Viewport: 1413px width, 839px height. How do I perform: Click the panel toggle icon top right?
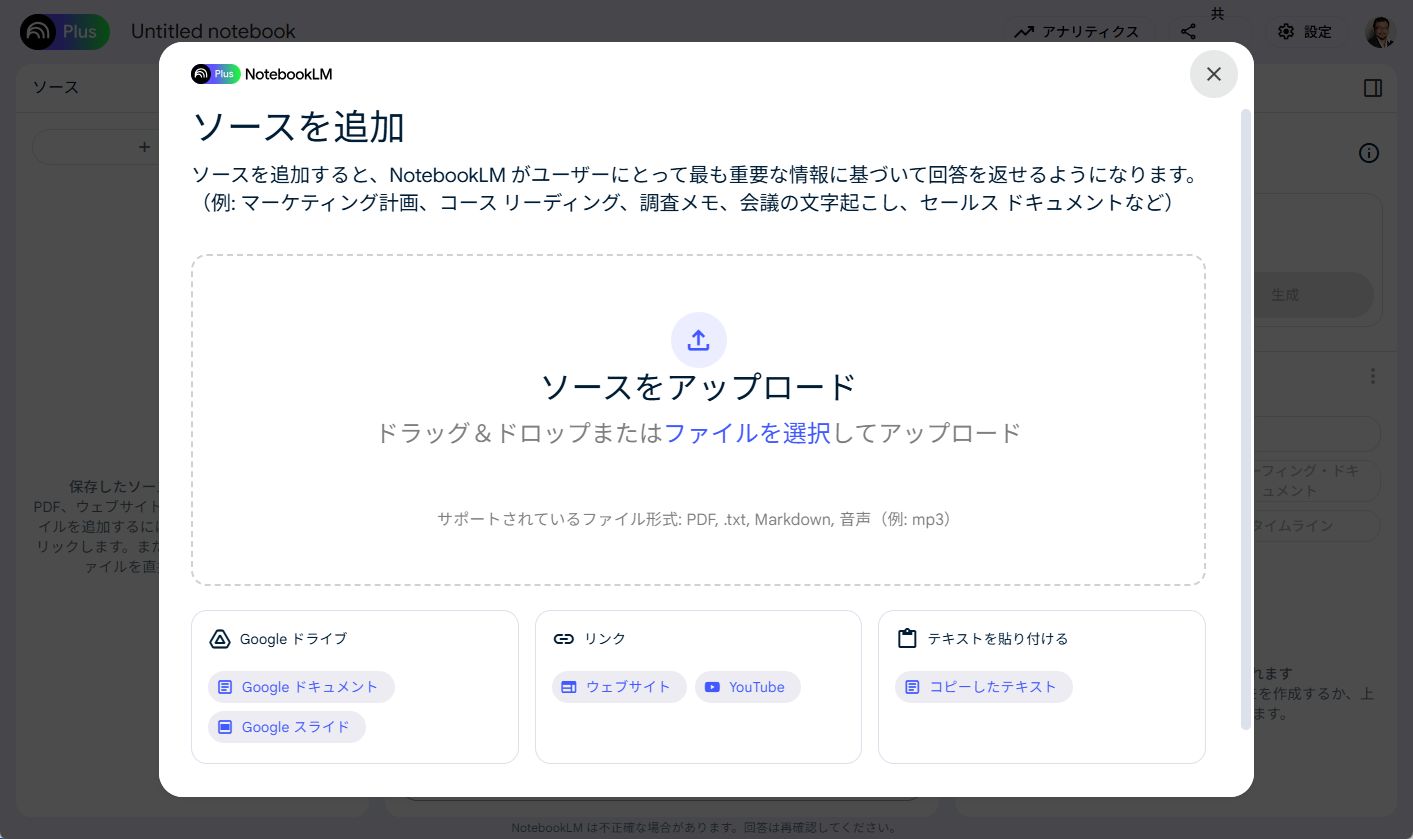point(1373,88)
